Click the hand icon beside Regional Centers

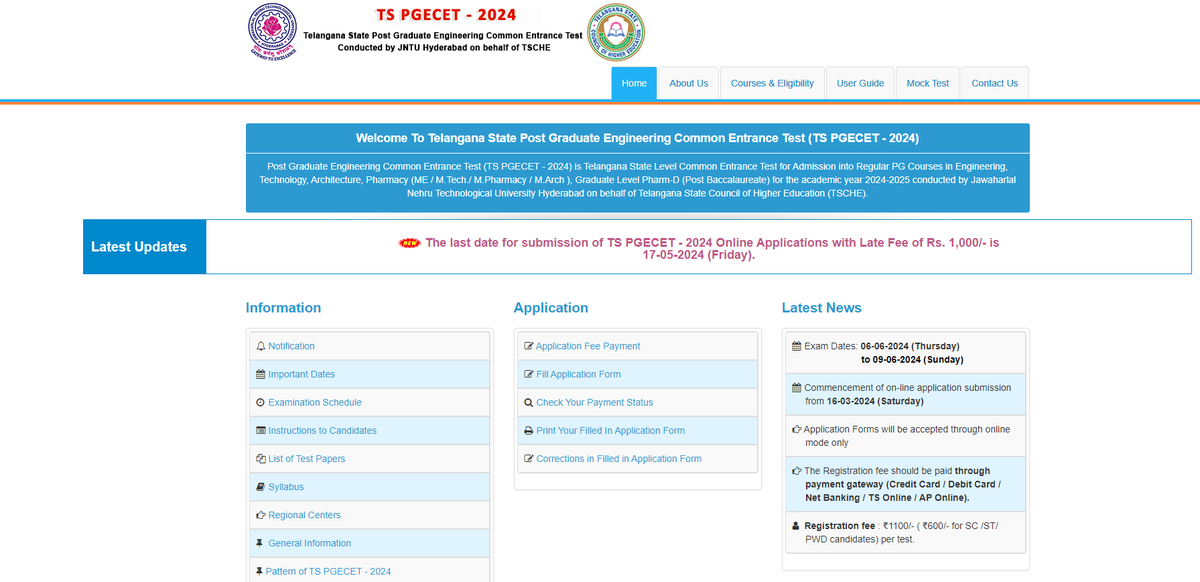pyautogui.click(x=261, y=515)
